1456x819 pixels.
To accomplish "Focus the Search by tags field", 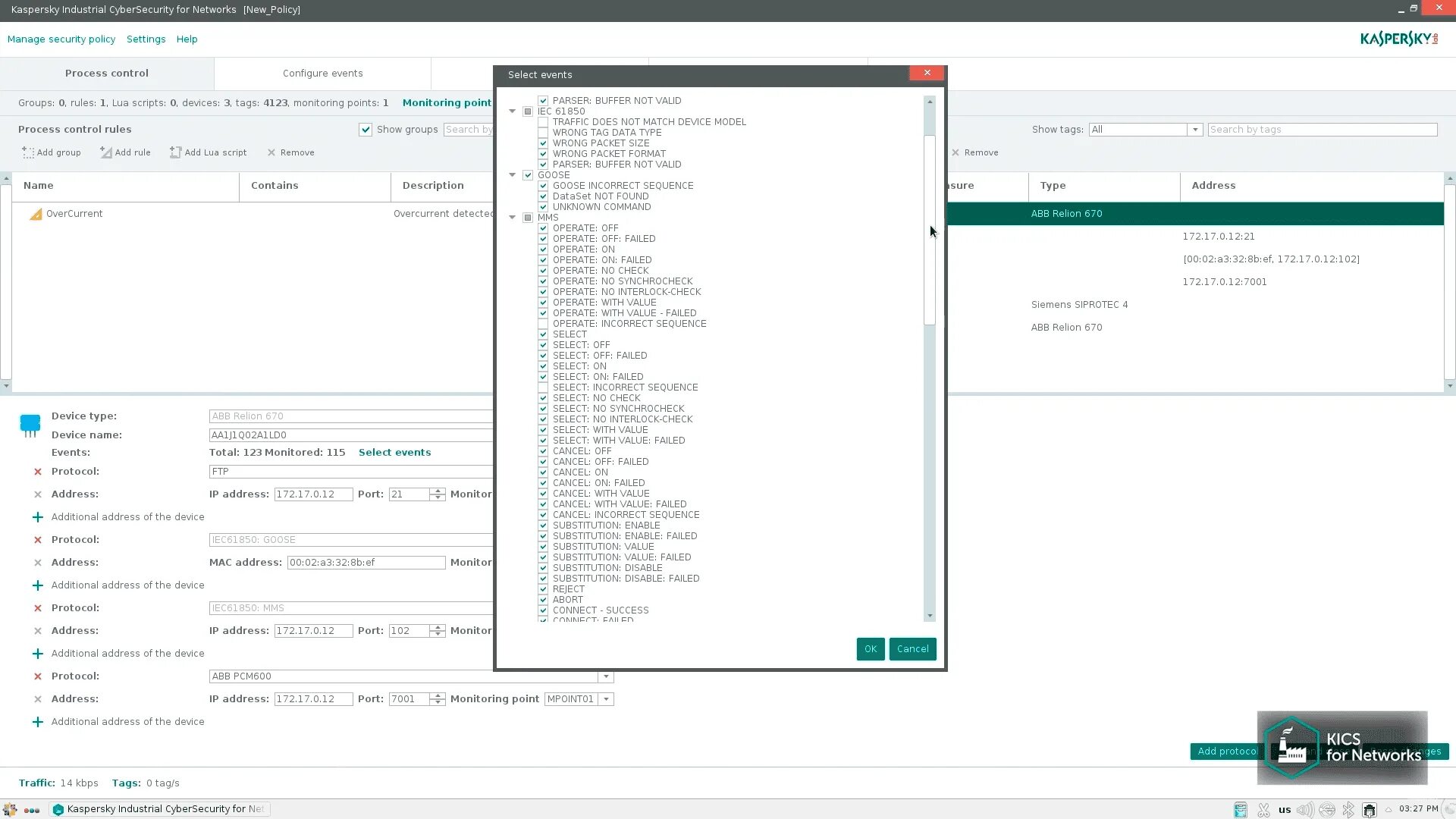I will 1323,130.
